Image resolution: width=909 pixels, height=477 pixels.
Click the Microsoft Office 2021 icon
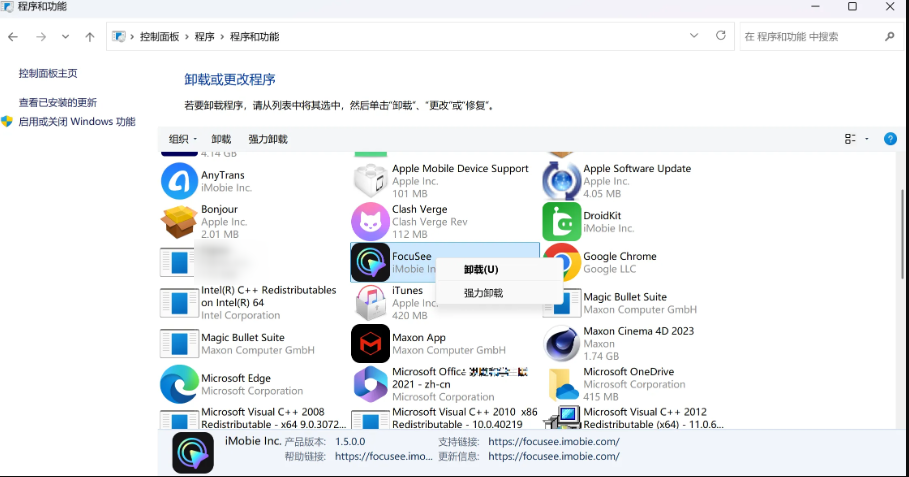pos(370,384)
